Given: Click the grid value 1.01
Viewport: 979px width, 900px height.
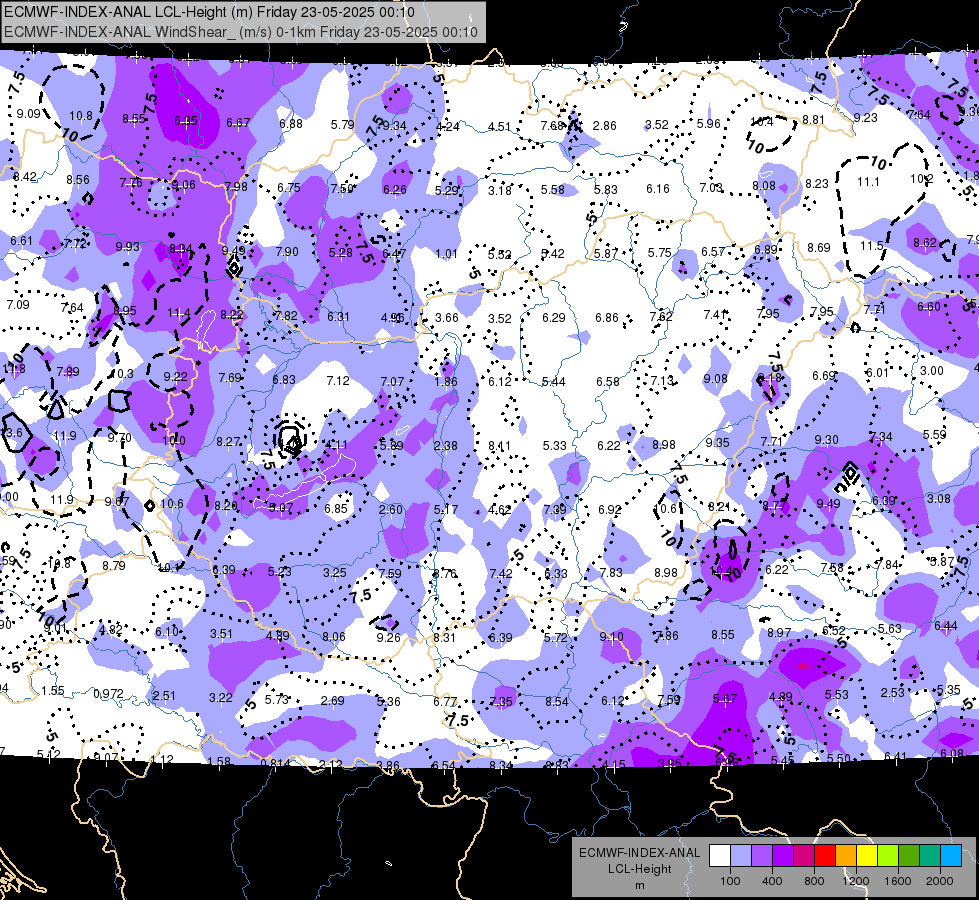Looking at the screenshot, I should click(x=446, y=254).
